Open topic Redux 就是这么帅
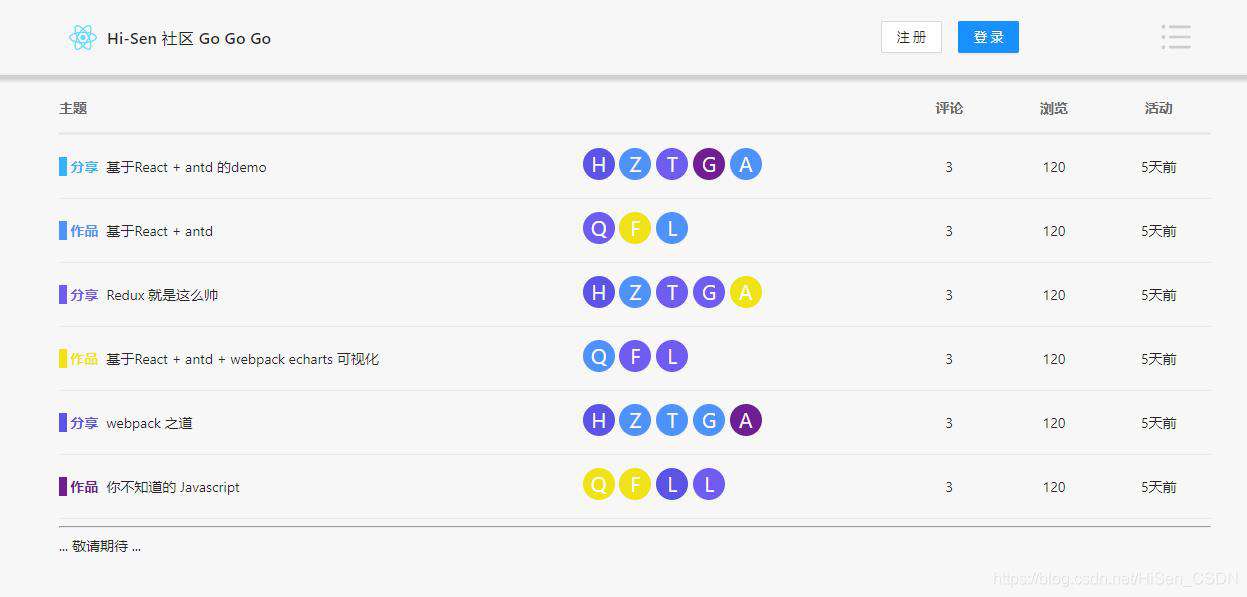 coord(162,295)
